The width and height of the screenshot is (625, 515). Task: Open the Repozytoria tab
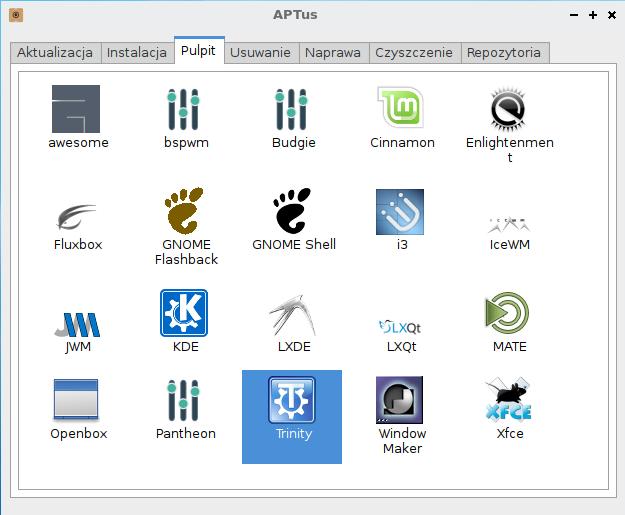pos(505,53)
